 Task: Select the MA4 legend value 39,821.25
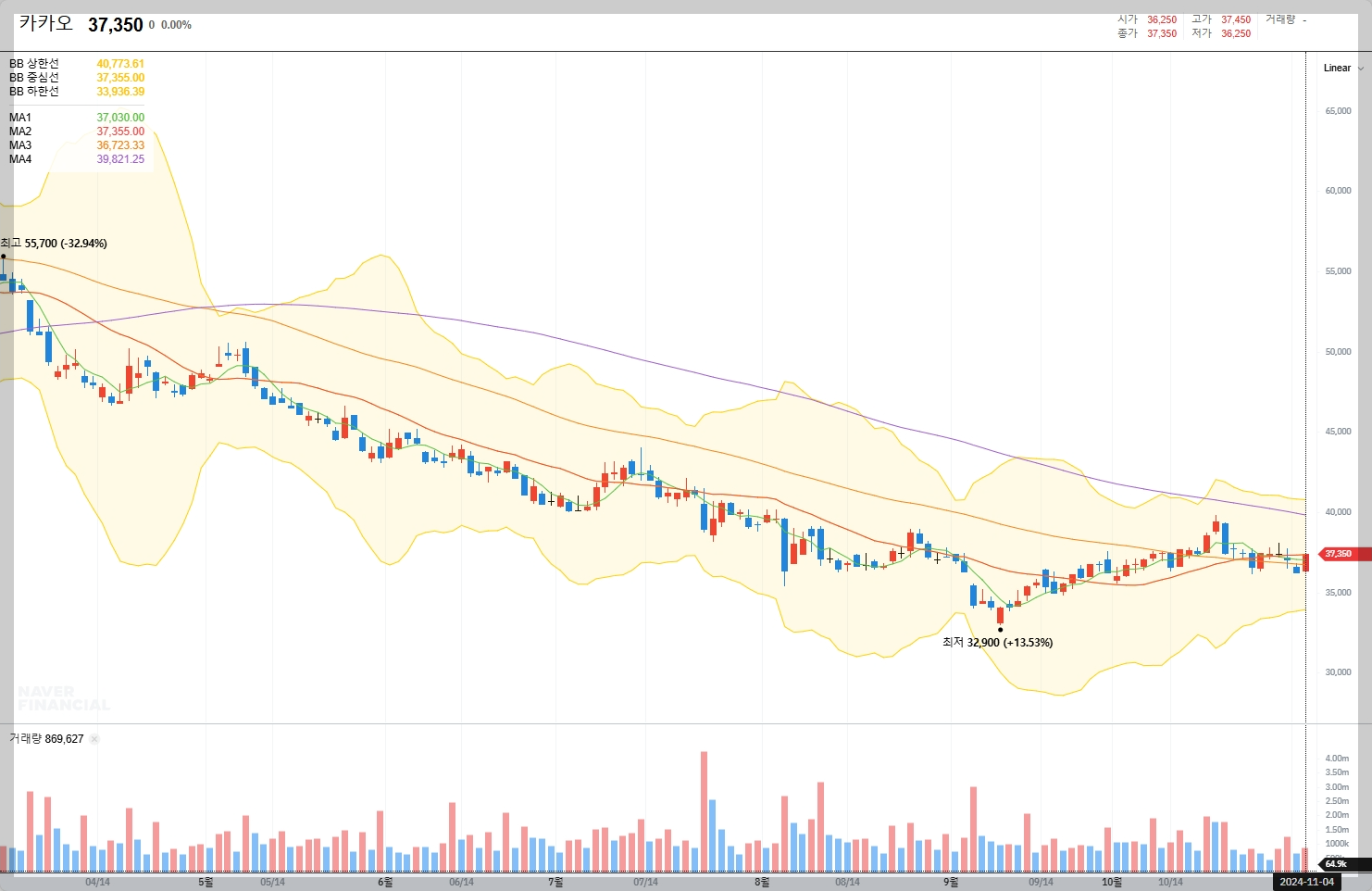coord(120,159)
